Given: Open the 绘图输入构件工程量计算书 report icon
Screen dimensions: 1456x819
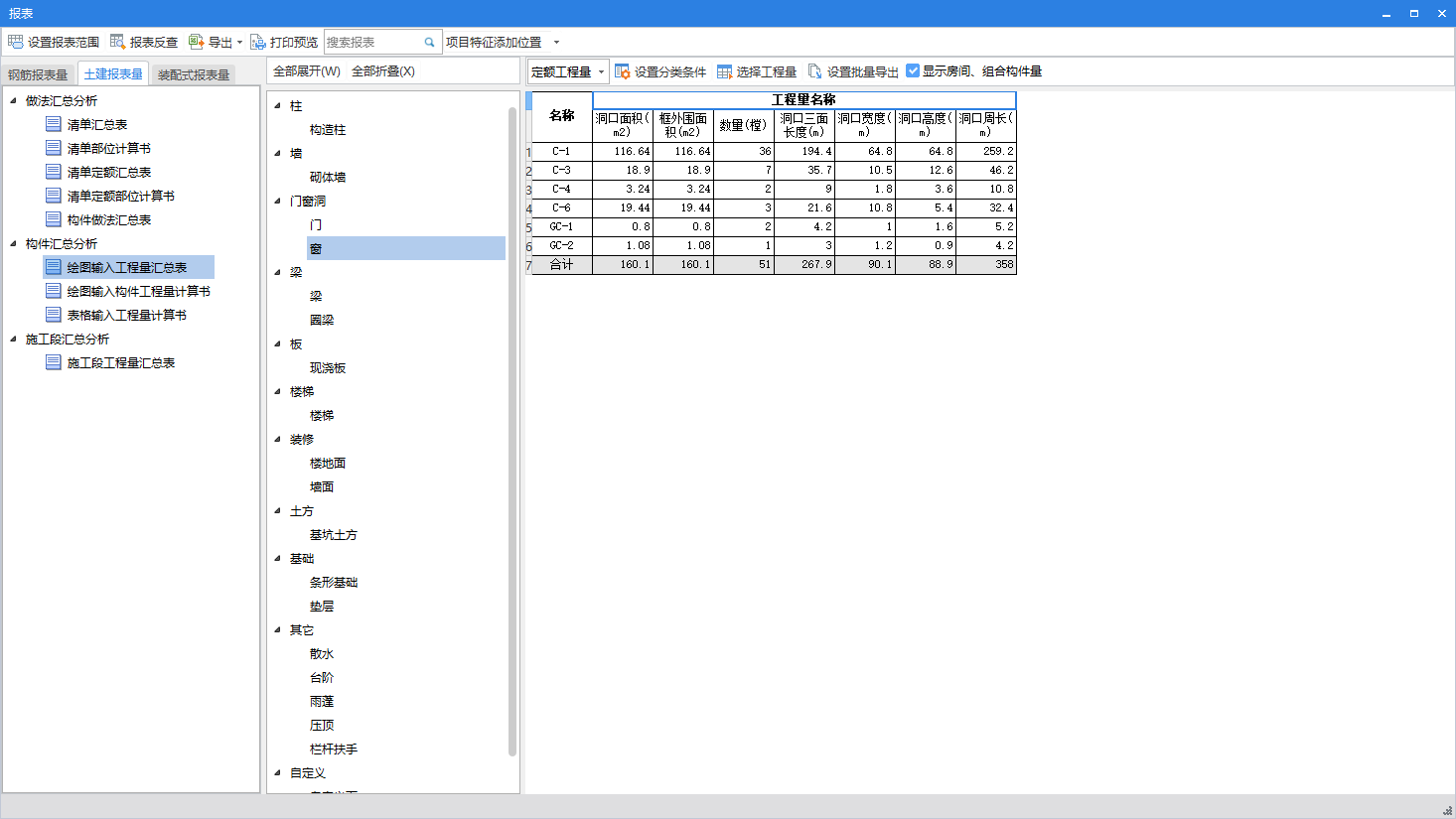Looking at the screenshot, I should (54, 291).
